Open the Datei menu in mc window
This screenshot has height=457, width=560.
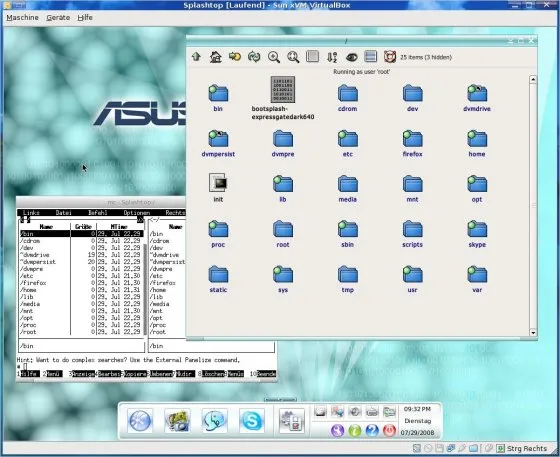coord(64,212)
